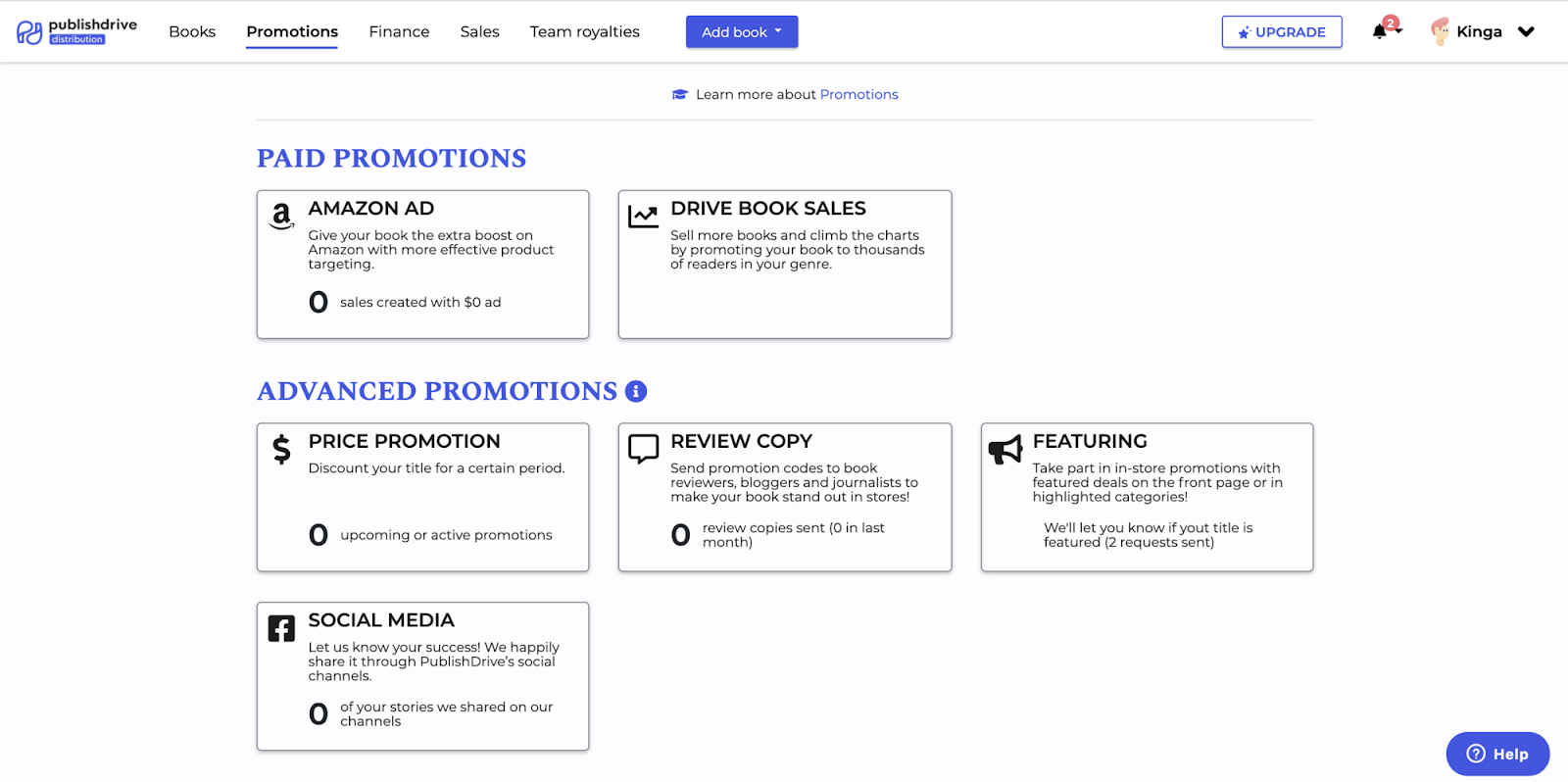Click the Featuring megaphone icon

[1005, 450]
